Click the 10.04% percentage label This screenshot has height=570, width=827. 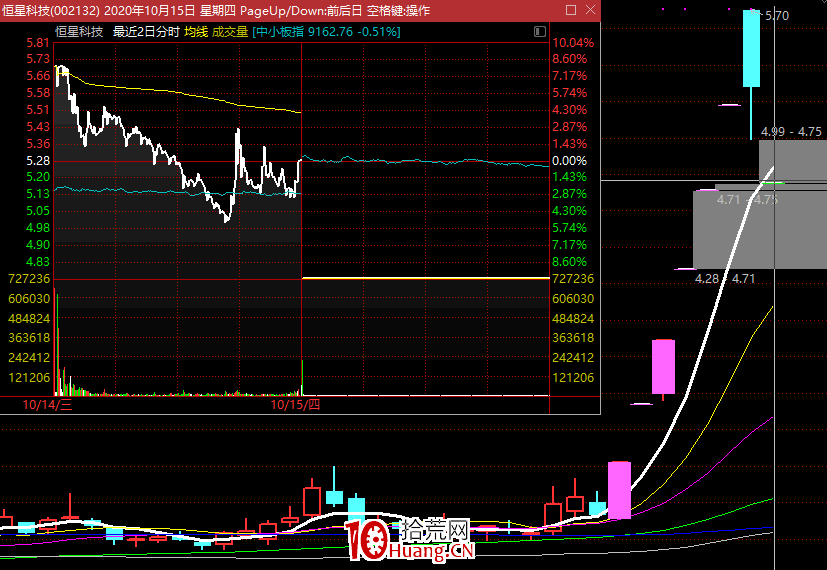(x=573, y=43)
